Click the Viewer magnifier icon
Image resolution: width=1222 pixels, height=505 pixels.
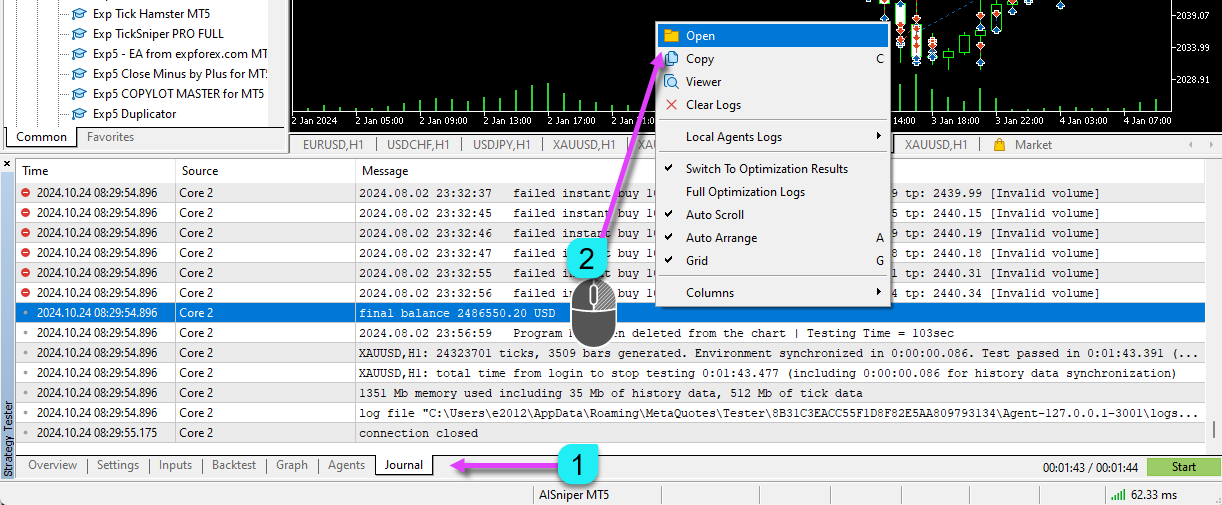point(671,82)
